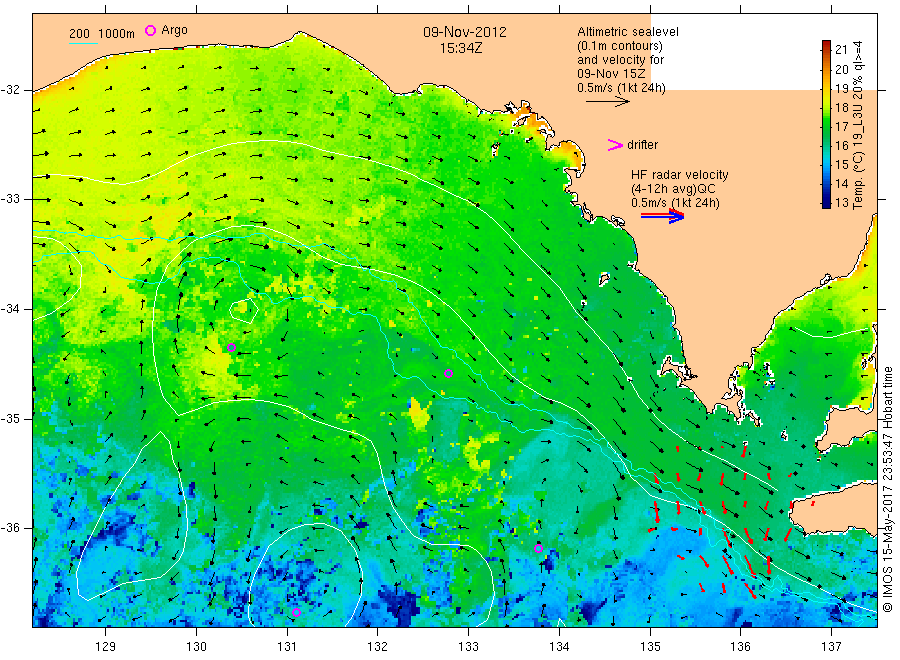
Task: Click the cyan 200m contour legend line
Action: point(83,42)
